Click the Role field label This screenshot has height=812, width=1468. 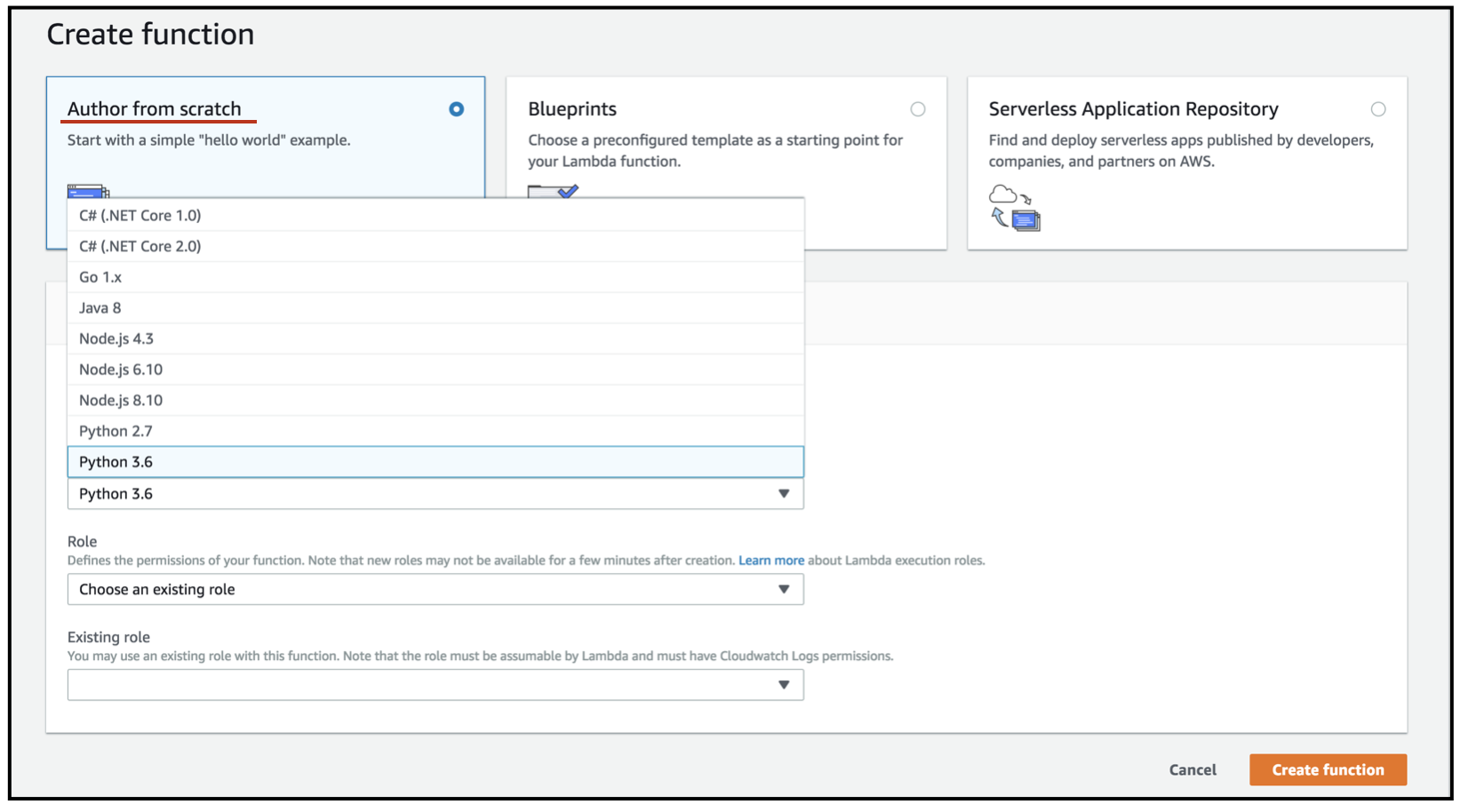point(82,541)
